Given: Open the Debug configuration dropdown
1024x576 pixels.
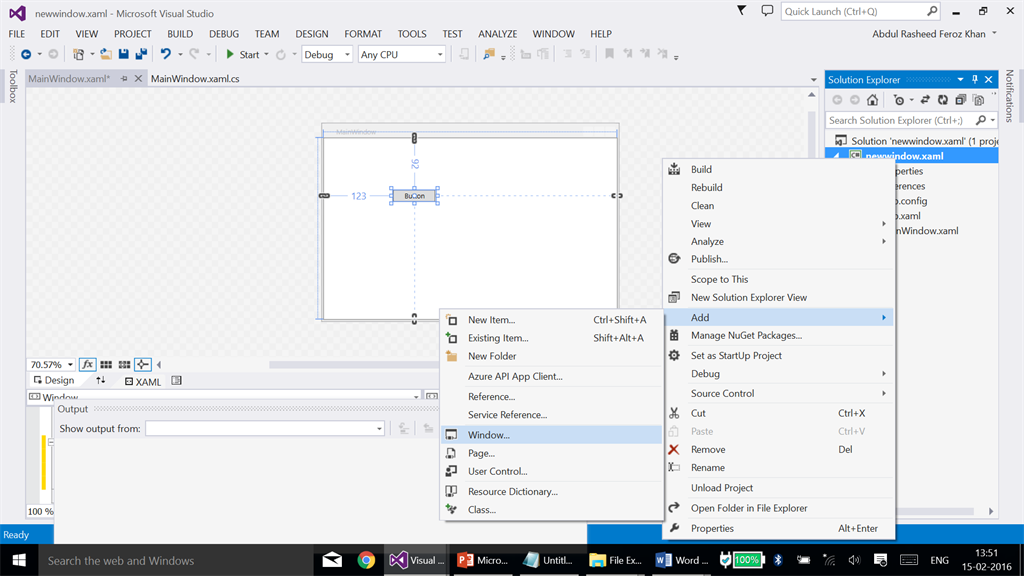Looking at the screenshot, I should point(327,54).
